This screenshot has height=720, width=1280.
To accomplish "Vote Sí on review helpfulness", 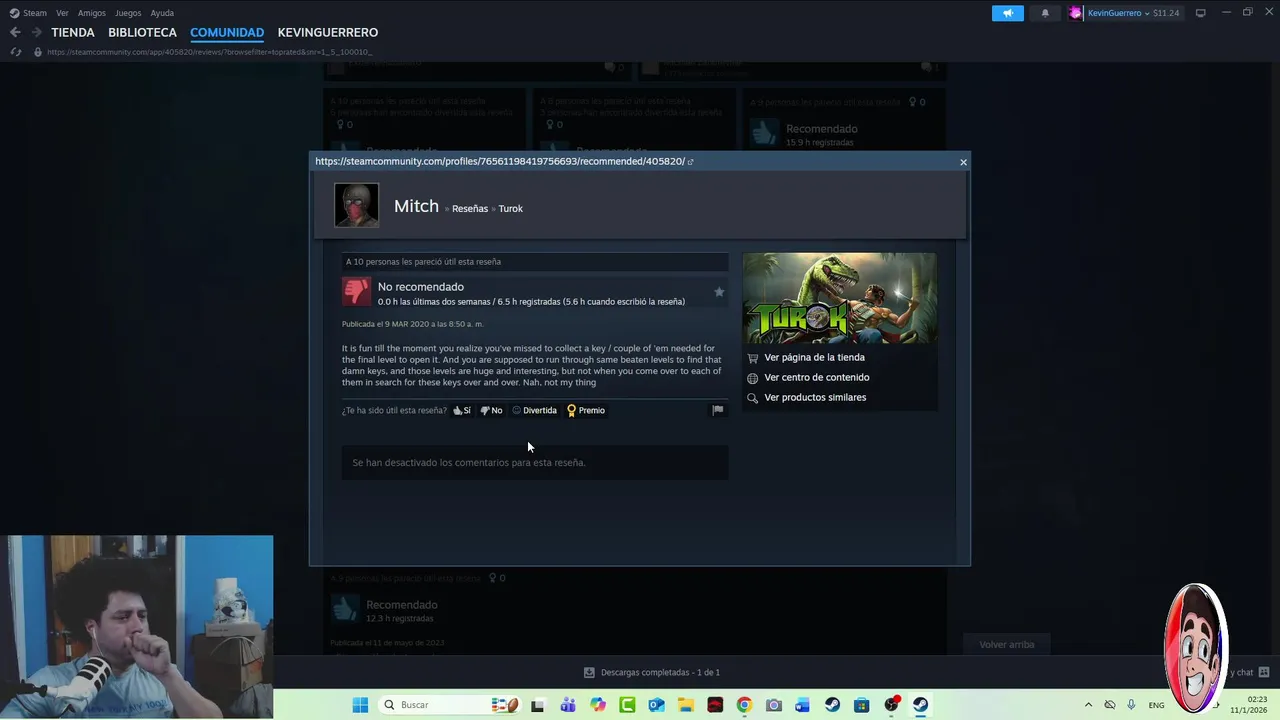I will click(461, 410).
